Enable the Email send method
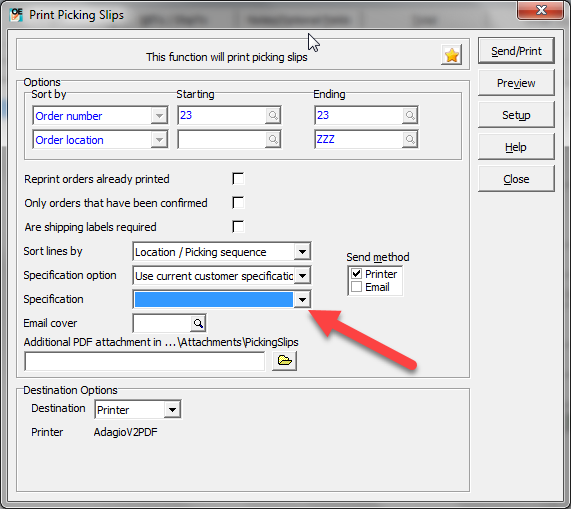 point(357,287)
